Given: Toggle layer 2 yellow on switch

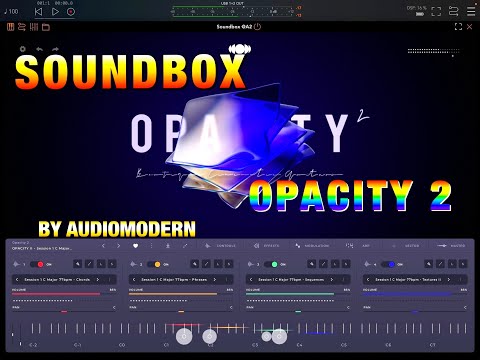Looking at the screenshot, I should [154, 264].
